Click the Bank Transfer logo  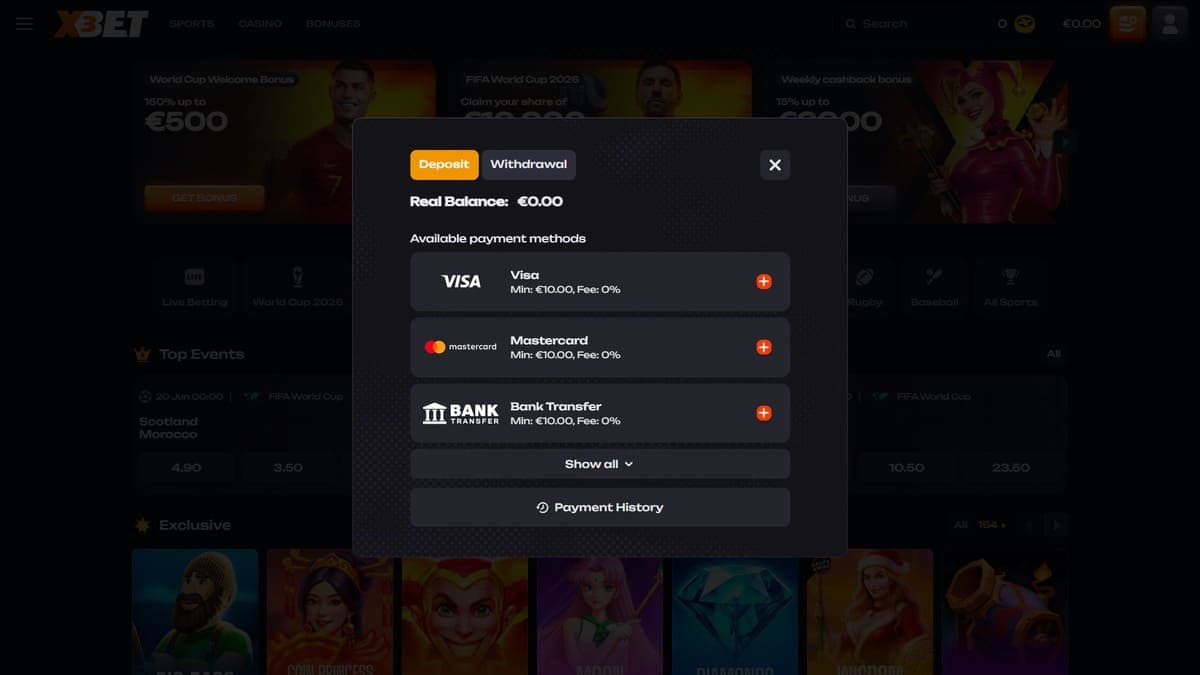(461, 413)
